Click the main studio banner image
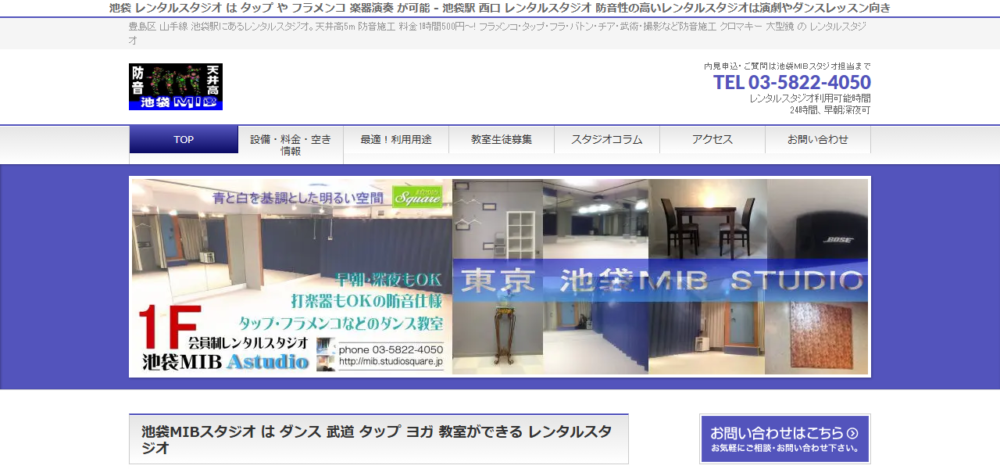1000x469 pixels. (500, 277)
